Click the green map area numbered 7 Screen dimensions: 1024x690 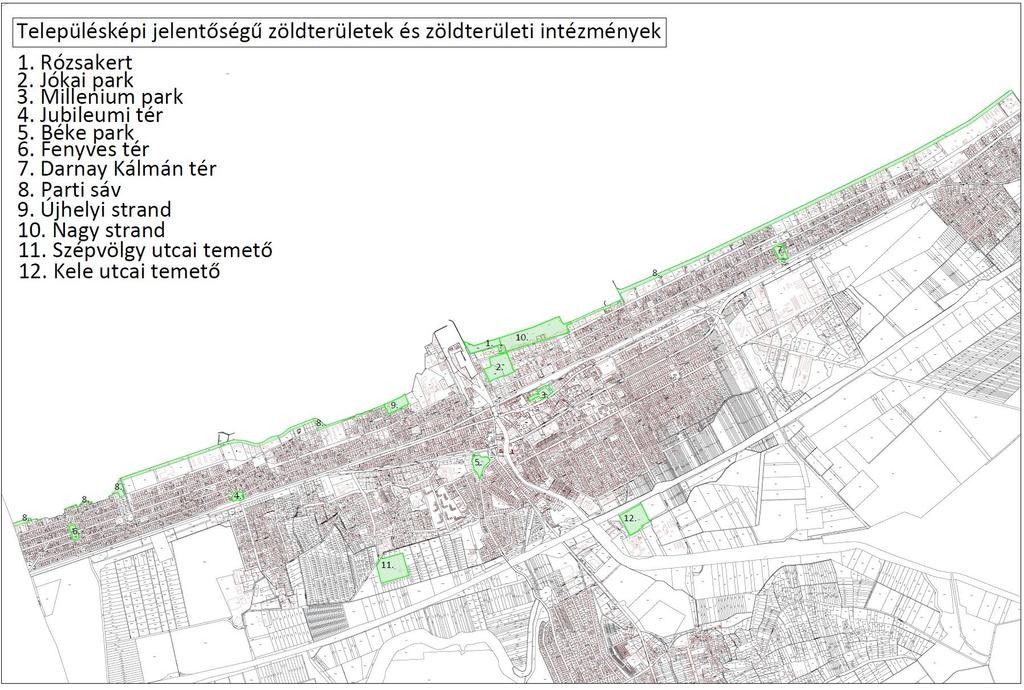tap(780, 252)
